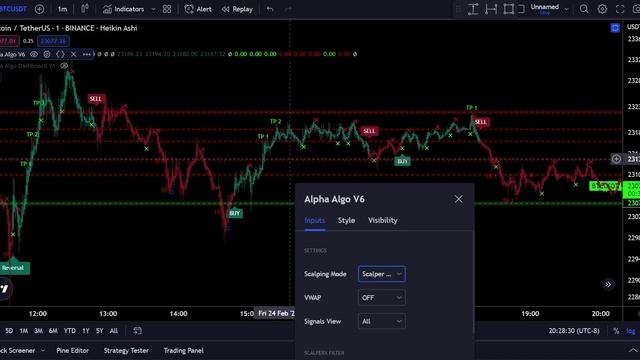
Task: Click the Unnamed layout name
Action: click(544, 7)
